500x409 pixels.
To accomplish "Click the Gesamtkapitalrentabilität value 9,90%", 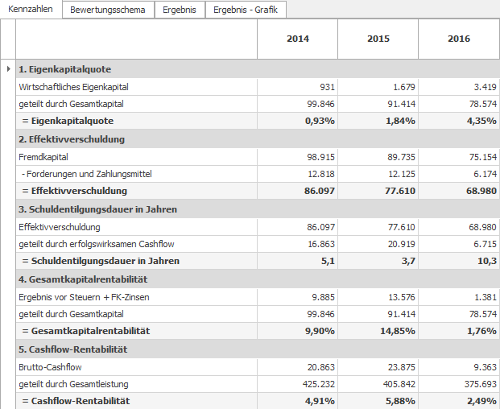I will [x=320, y=331].
